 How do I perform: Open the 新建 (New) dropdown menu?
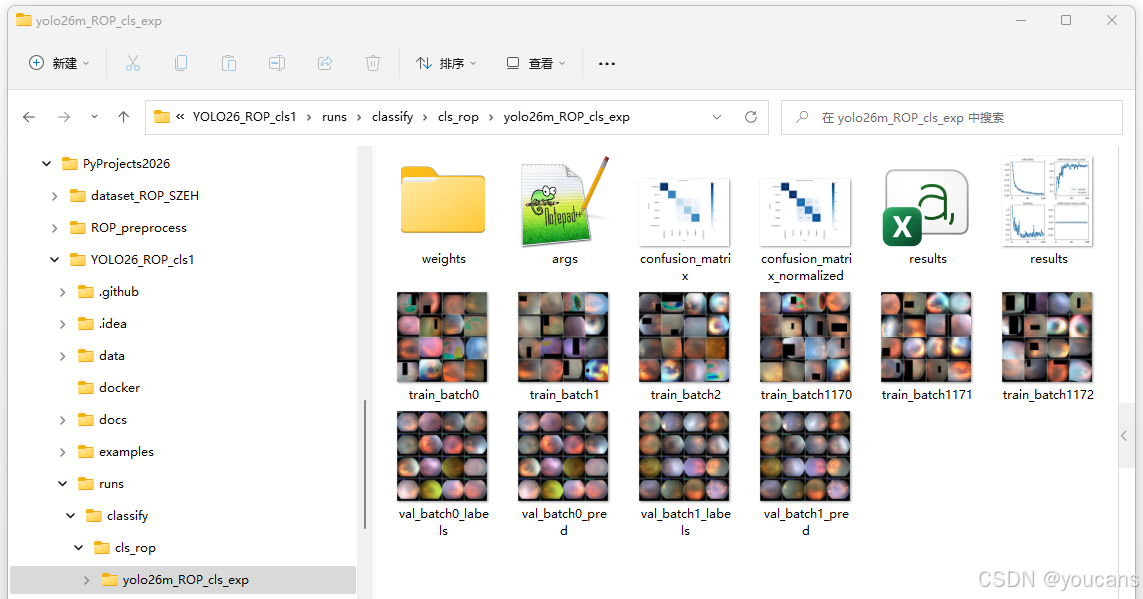coord(59,63)
